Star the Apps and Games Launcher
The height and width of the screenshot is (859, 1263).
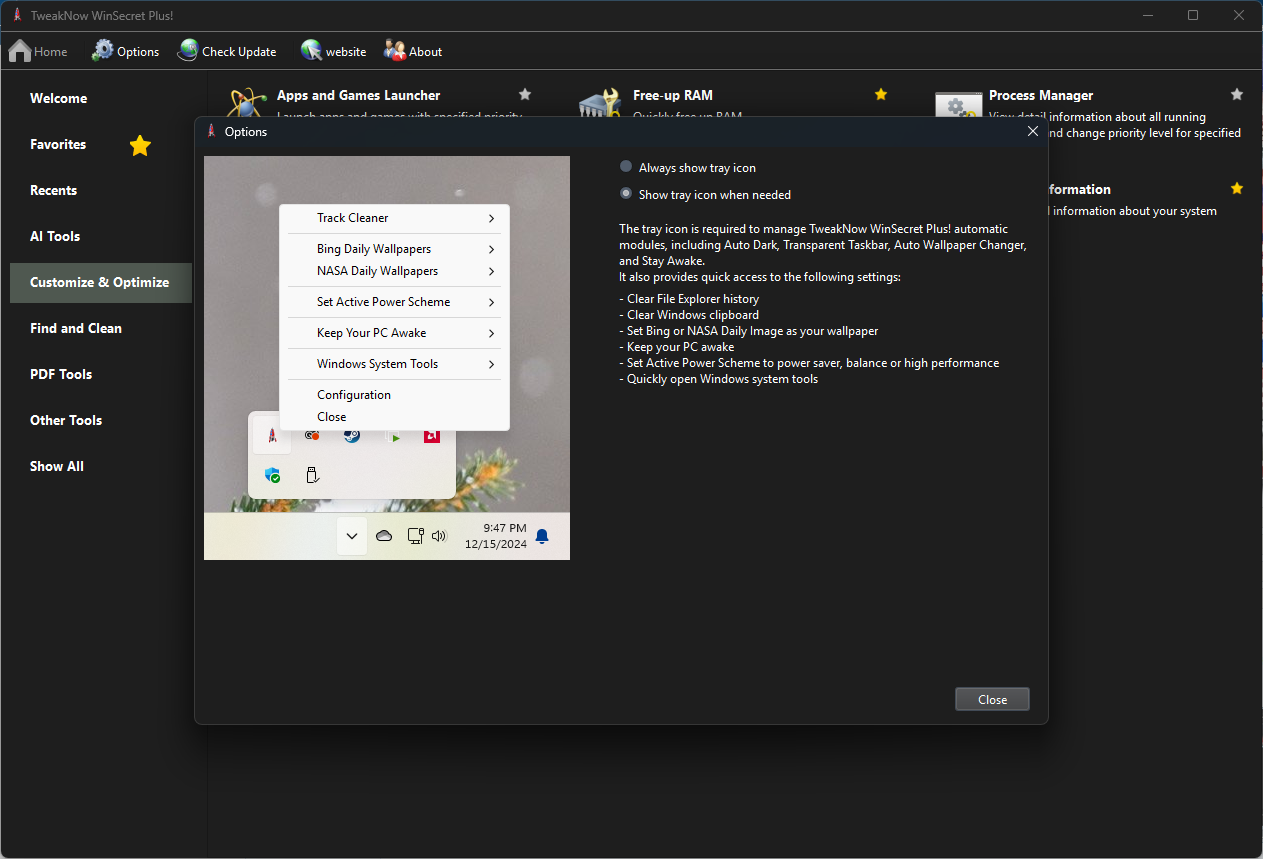click(x=525, y=95)
